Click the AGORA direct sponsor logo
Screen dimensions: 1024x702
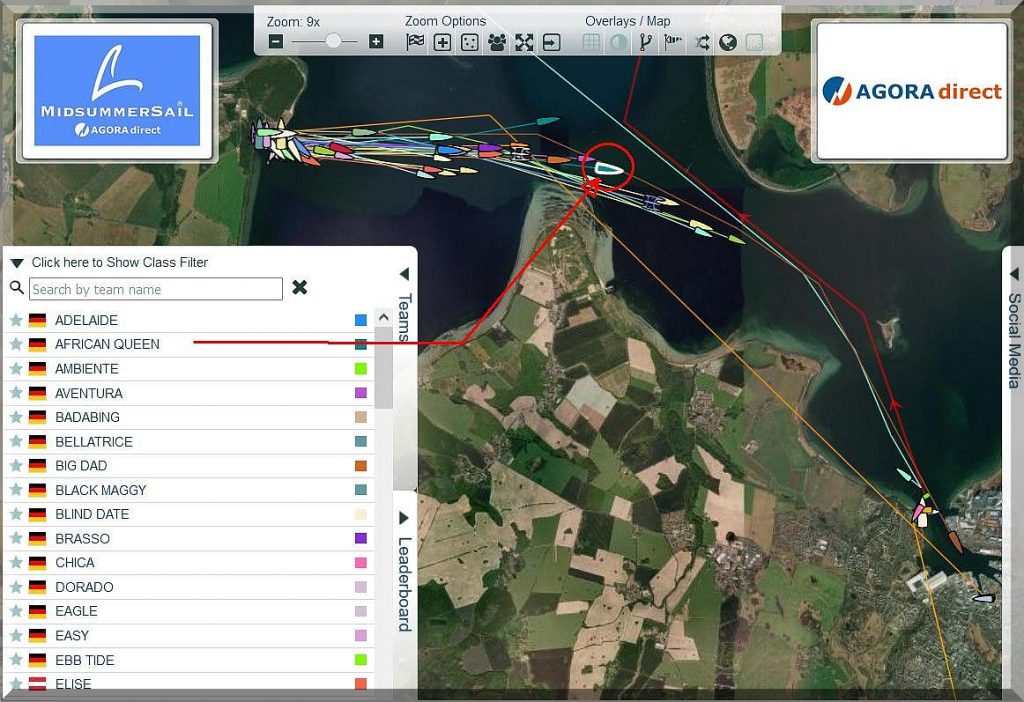point(911,92)
